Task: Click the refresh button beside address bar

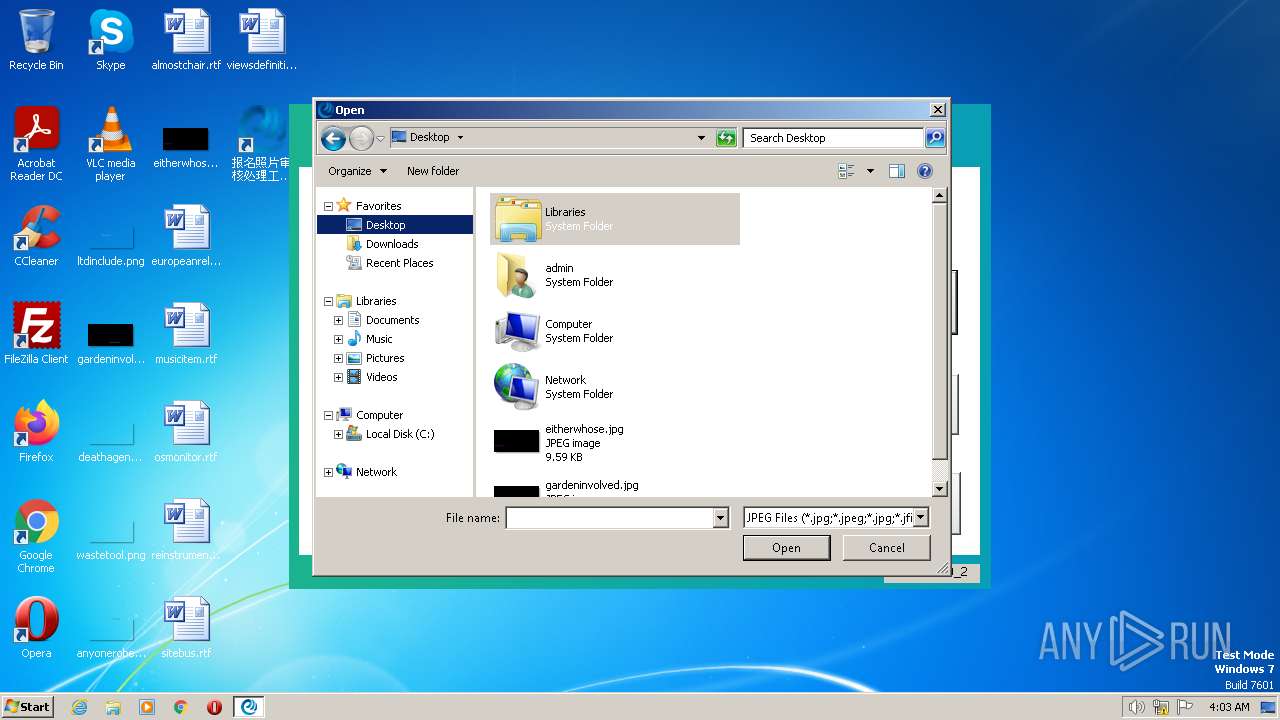Action: (x=727, y=138)
